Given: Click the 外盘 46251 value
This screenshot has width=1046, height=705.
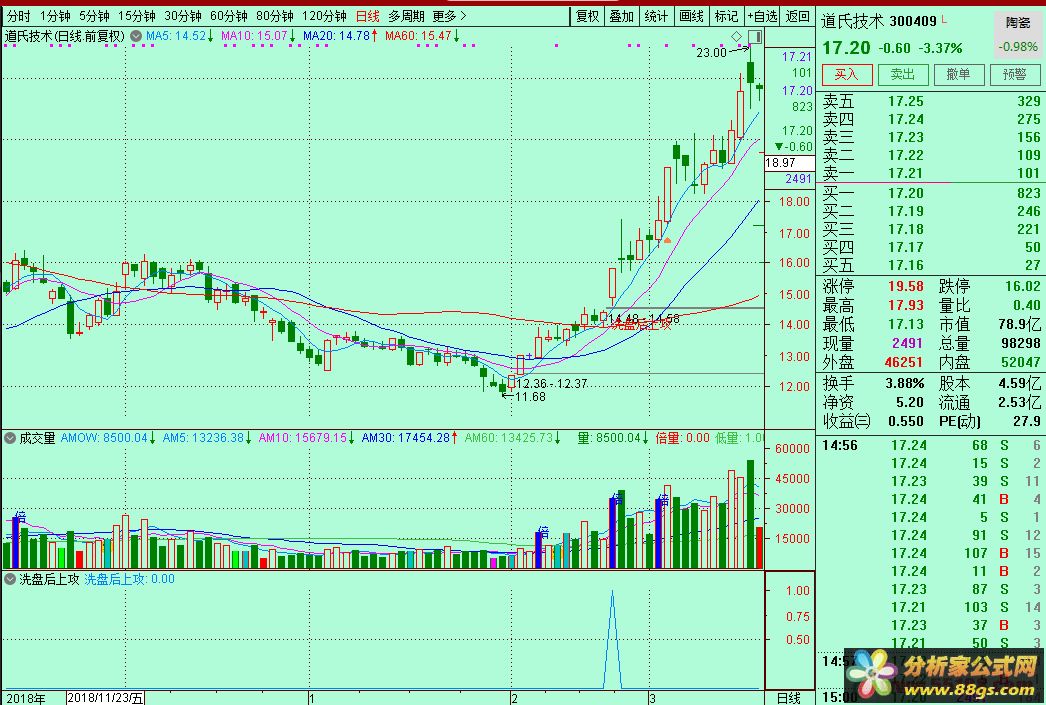Looking at the screenshot, I should click(x=903, y=362).
